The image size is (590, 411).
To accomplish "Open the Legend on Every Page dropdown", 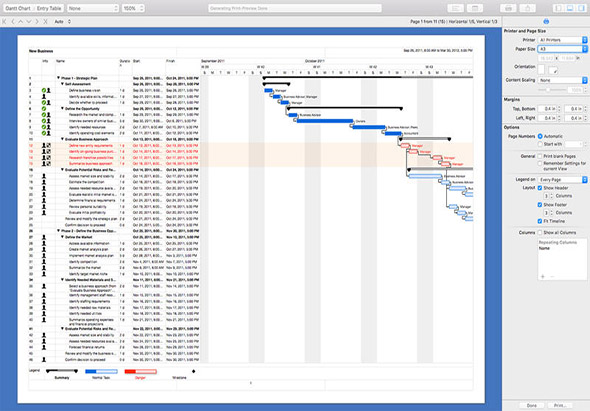I will tap(562, 180).
